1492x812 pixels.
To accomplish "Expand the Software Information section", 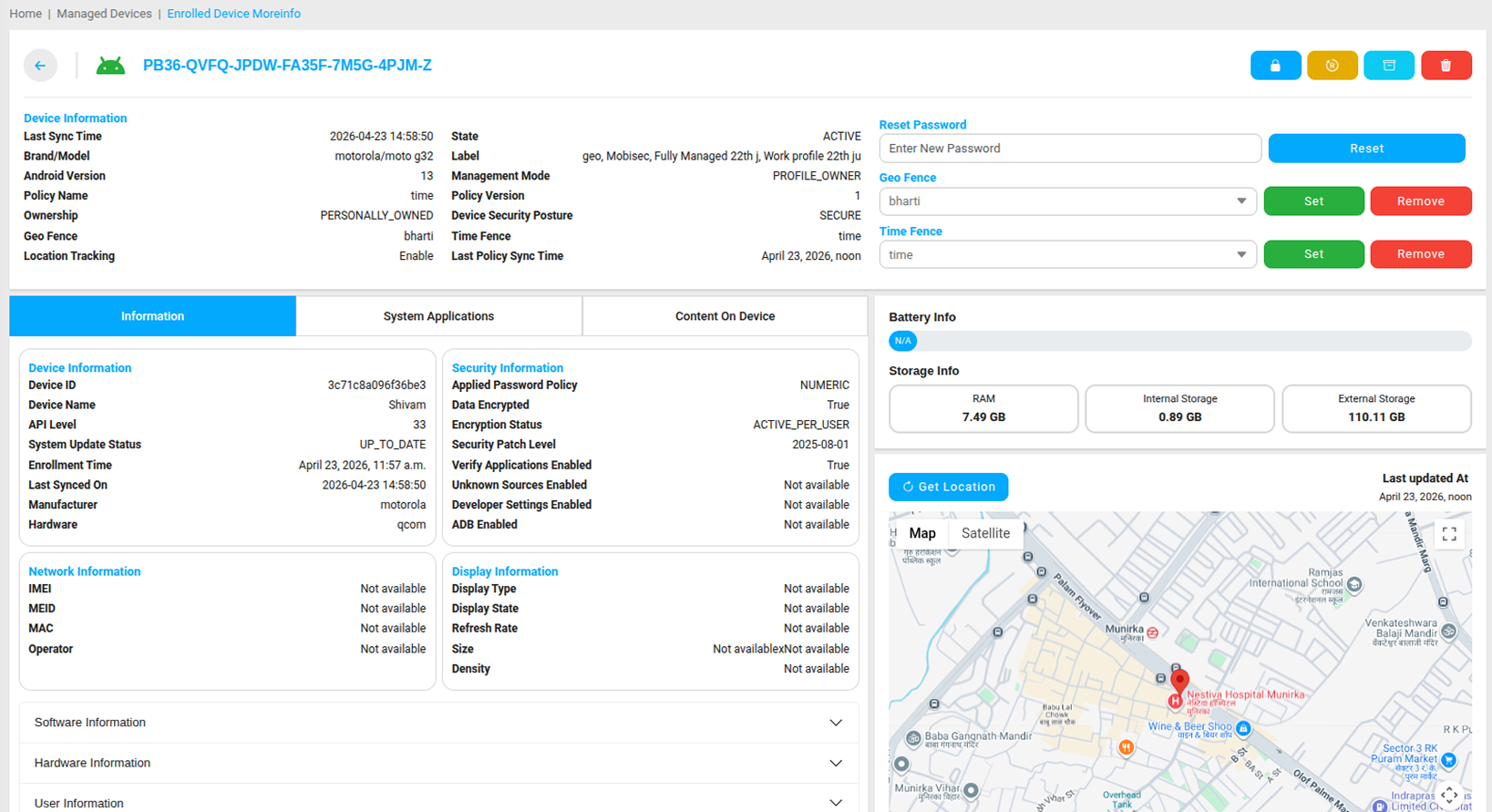I will [439, 723].
